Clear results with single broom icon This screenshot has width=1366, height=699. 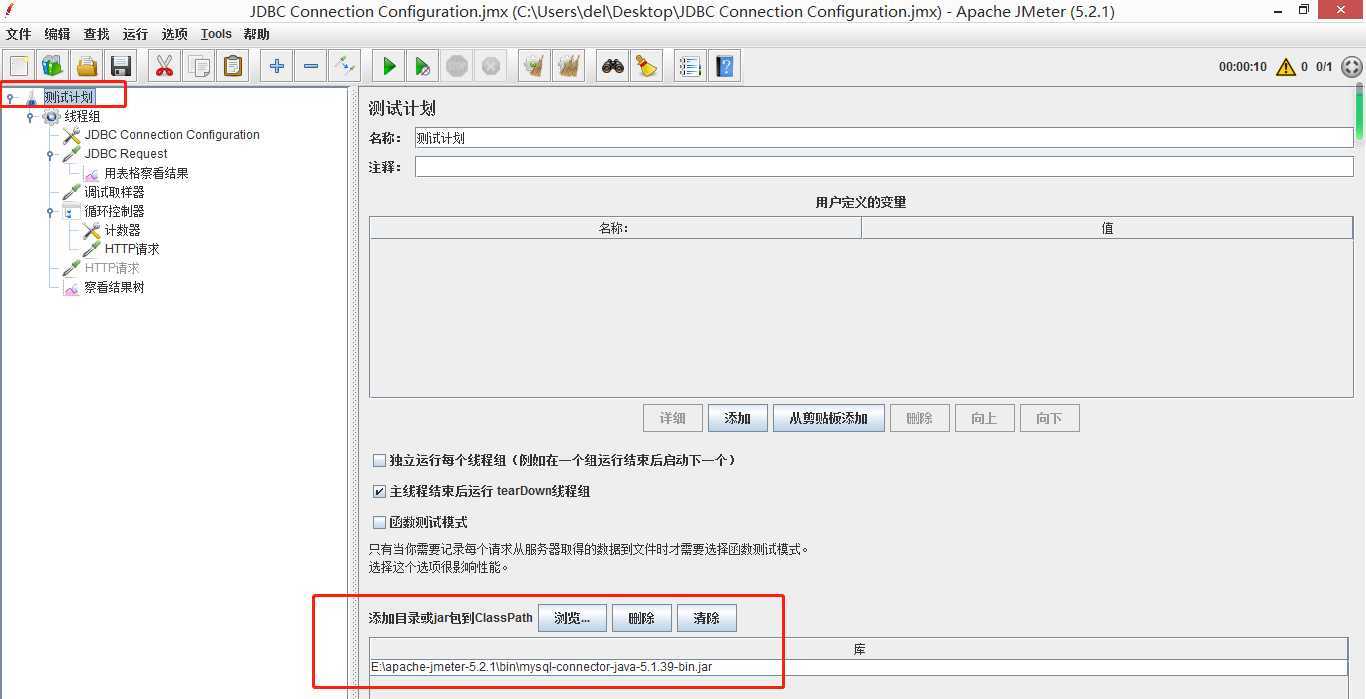point(535,66)
